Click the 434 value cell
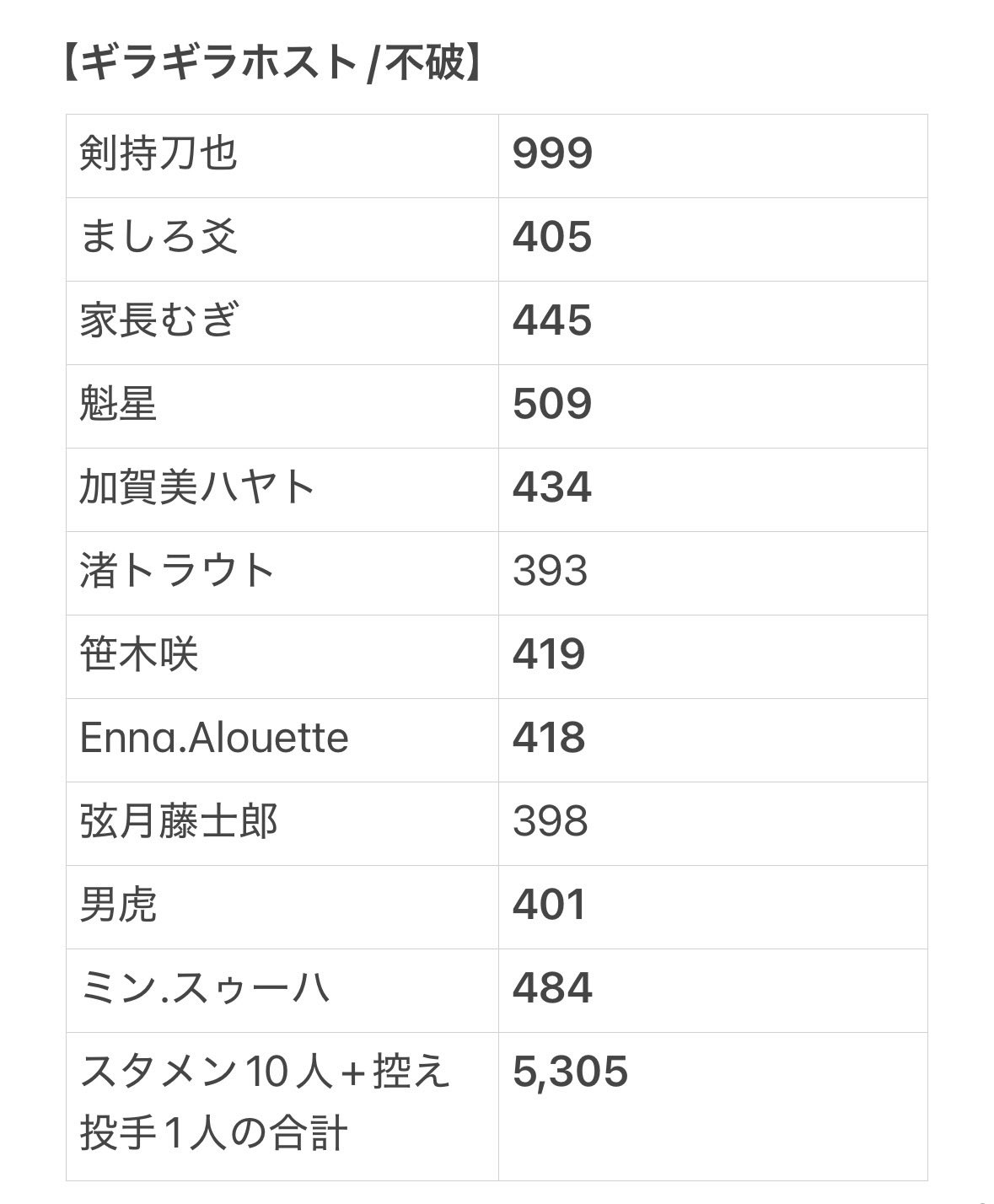 (713, 490)
